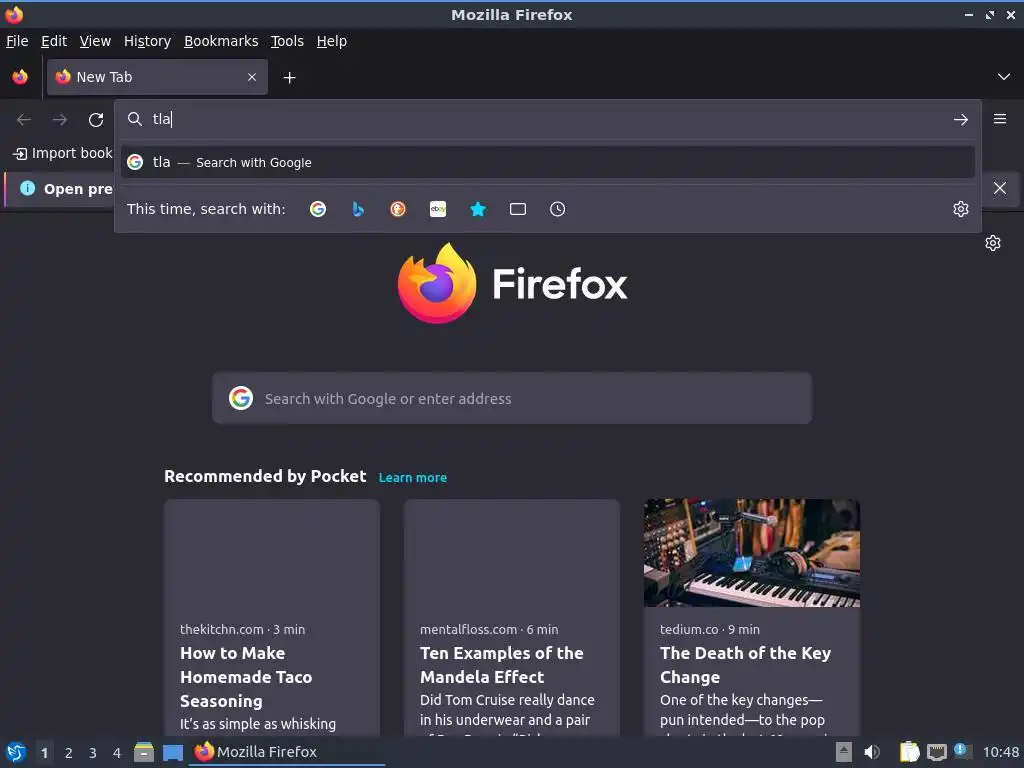Search open tabs using tab icon
The image size is (1024, 768).
pos(518,209)
